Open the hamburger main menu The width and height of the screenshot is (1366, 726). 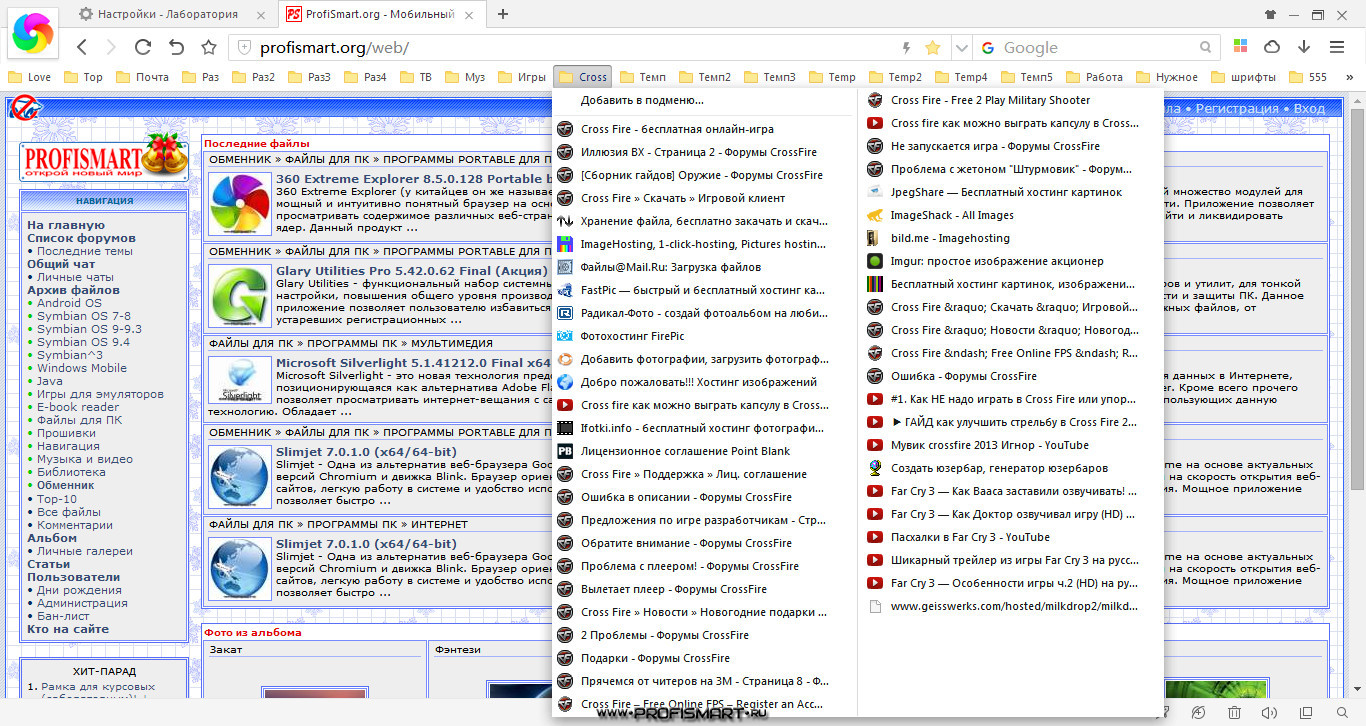click(x=1337, y=47)
